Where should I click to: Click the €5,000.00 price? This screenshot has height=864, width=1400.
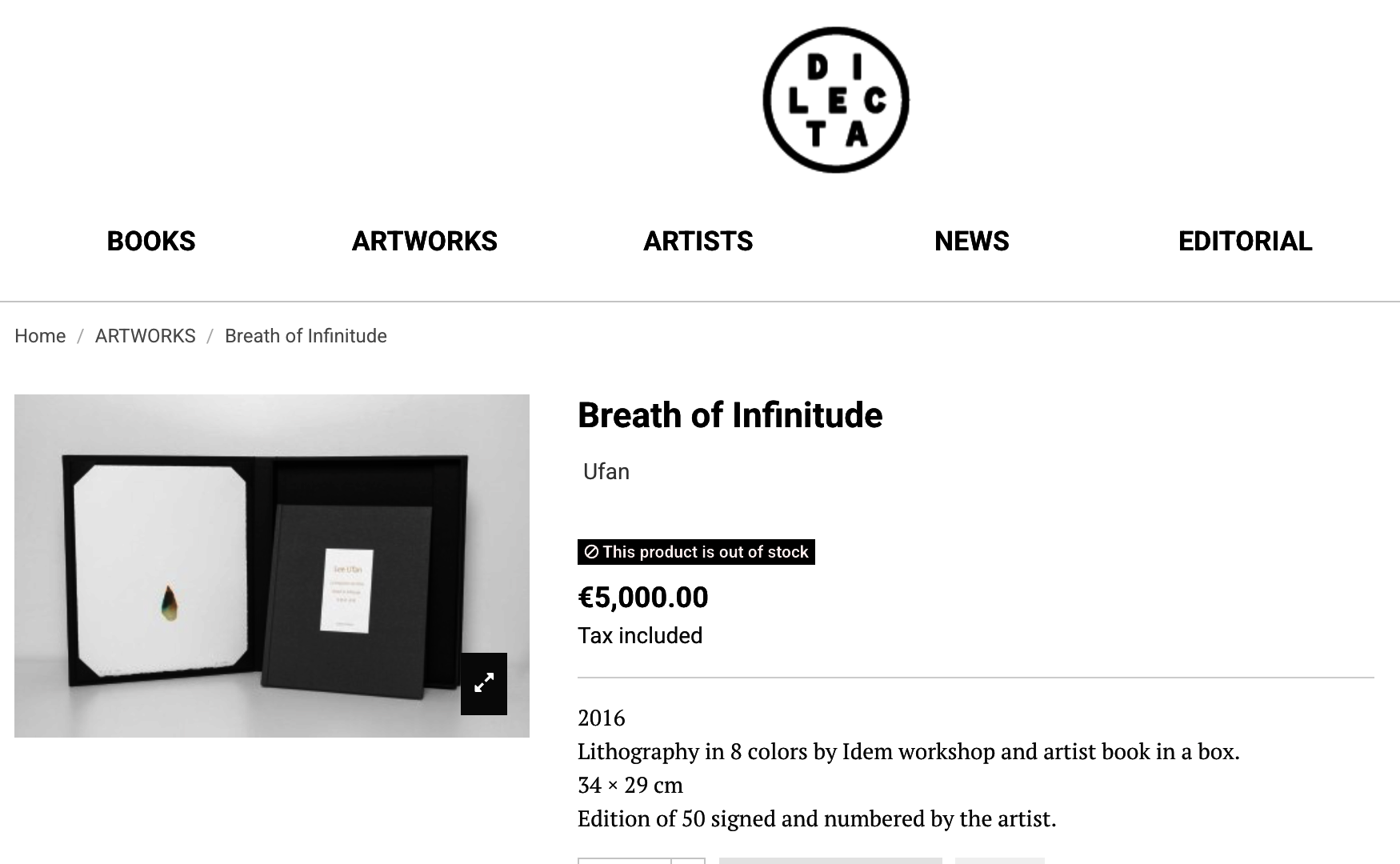point(642,598)
